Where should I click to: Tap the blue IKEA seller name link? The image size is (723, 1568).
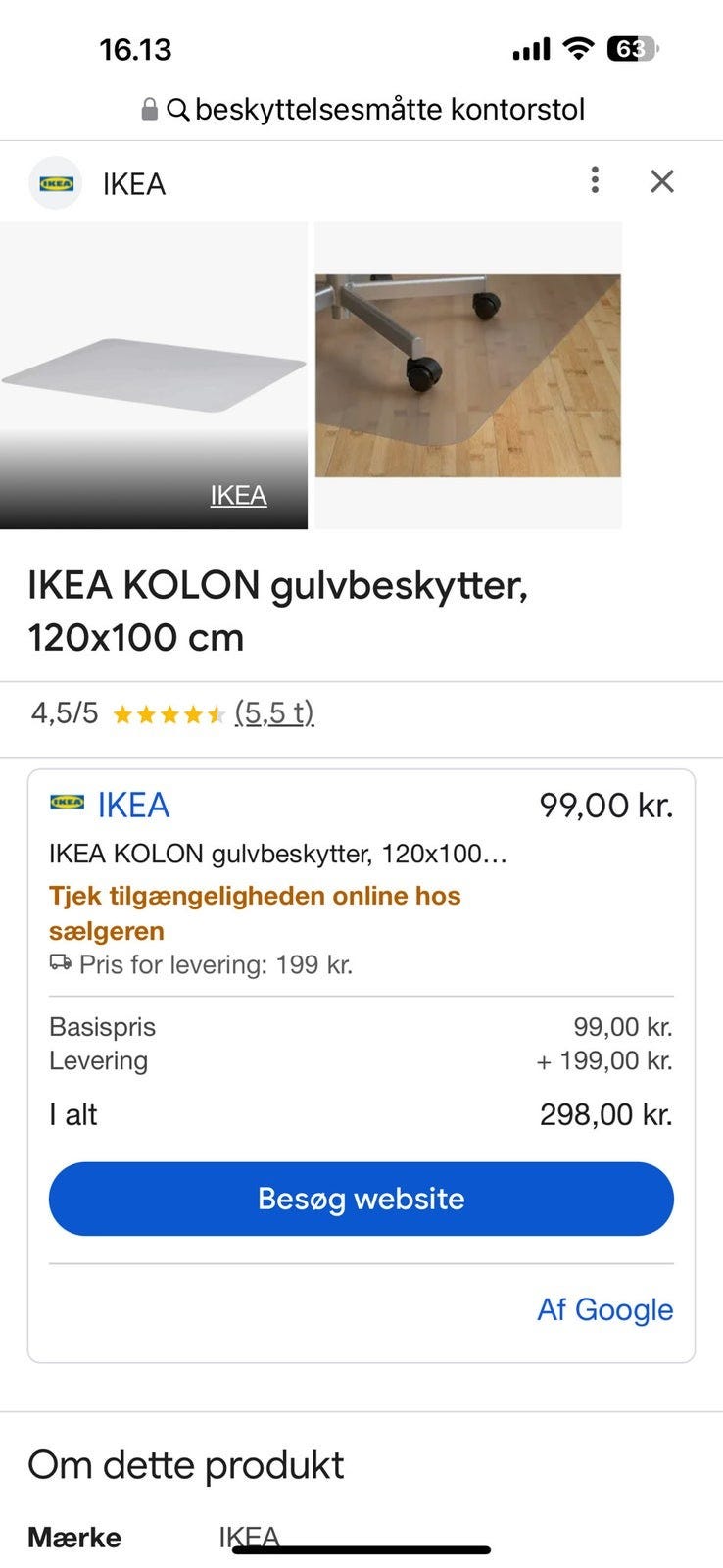click(x=133, y=805)
